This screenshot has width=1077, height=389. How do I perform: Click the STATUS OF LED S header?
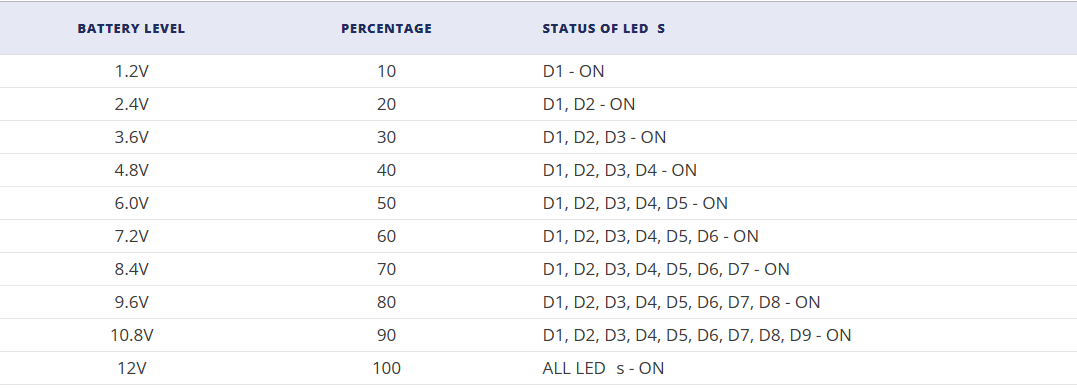(604, 29)
